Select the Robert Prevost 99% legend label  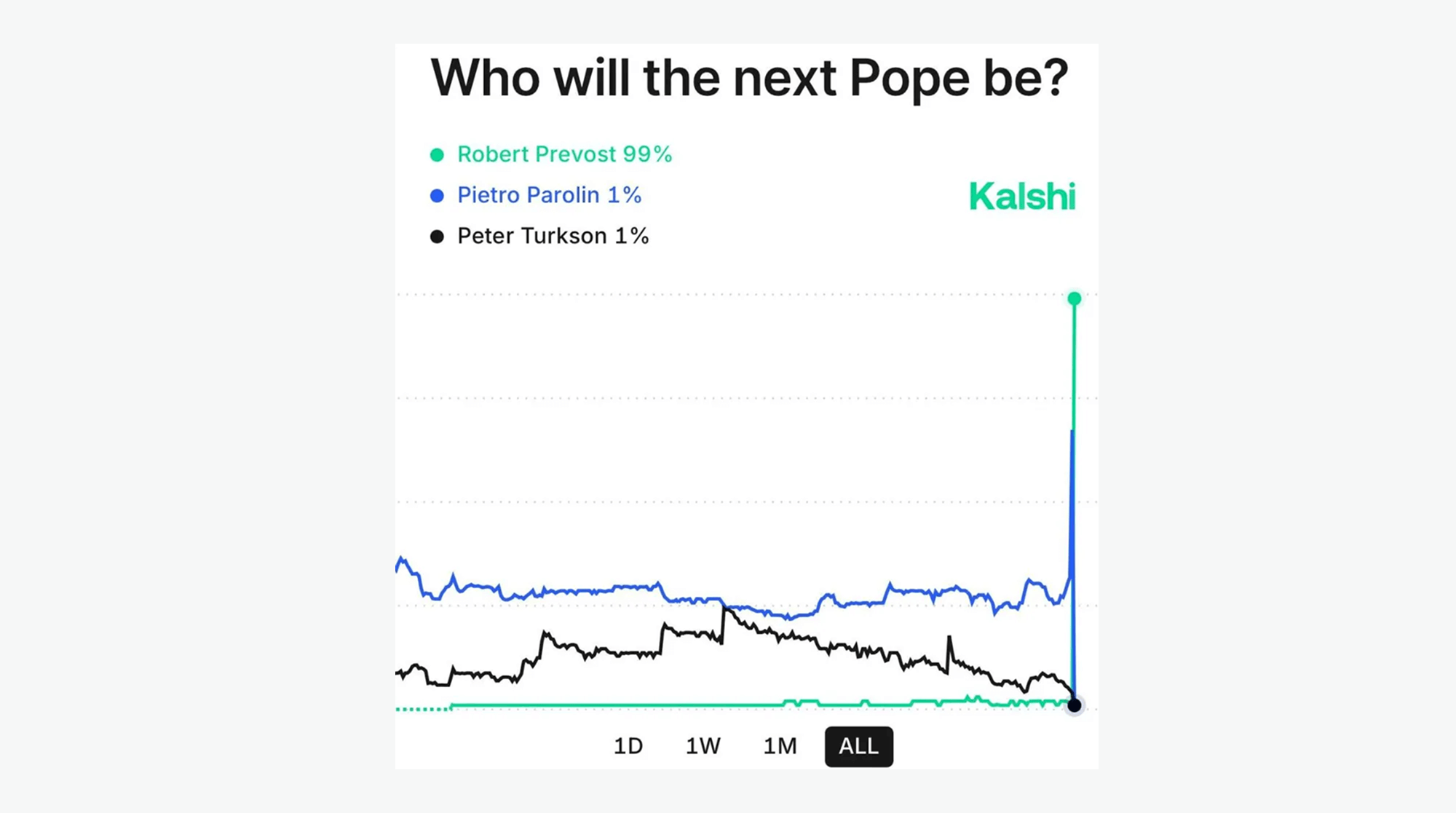pyautogui.click(x=564, y=154)
